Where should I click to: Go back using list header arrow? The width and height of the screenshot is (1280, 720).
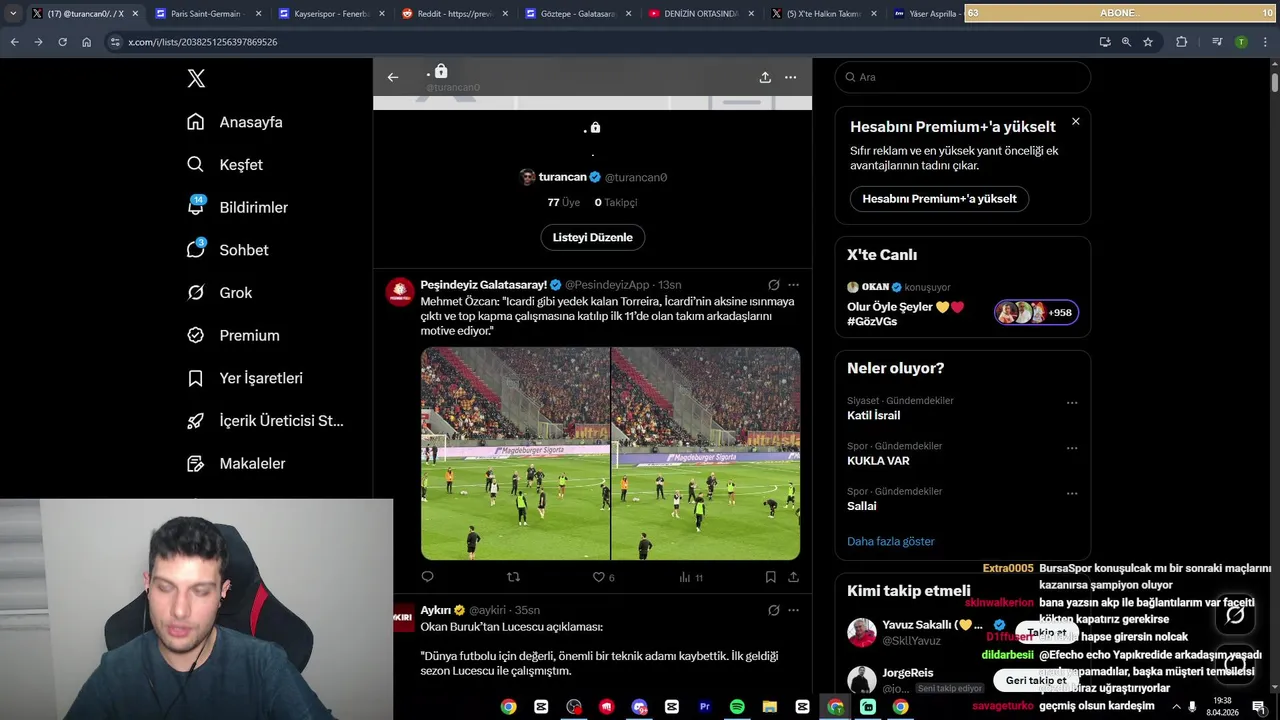[x=393, y=77]
